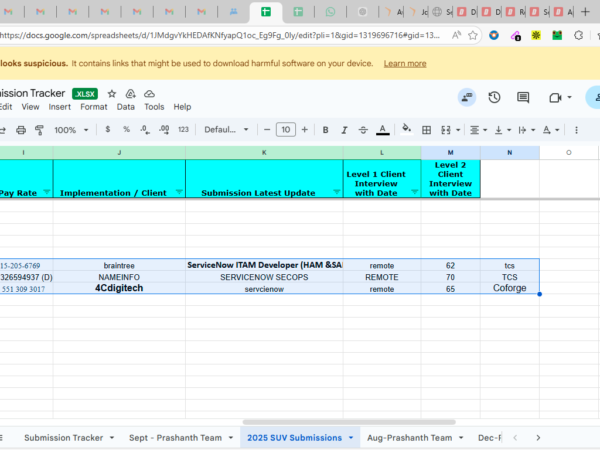Click the borders grid icon
The image size is (600, 450).
click(x=427, y=129)
